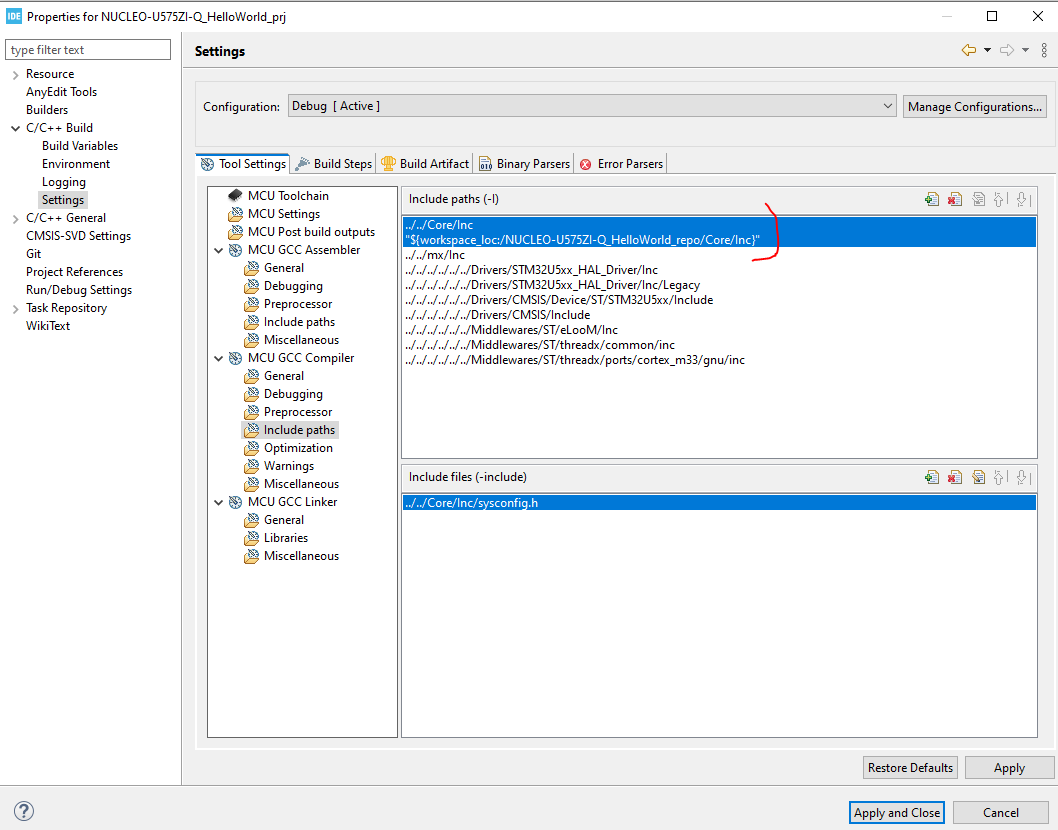Delete the selected include path (red X icon)
Screen dimensions: 1058x830
click(x=954, y=199)
